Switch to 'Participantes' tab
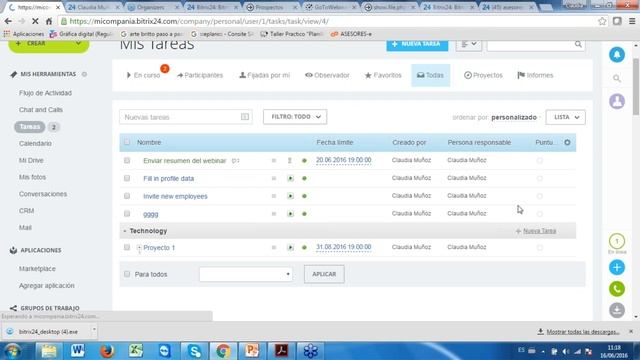Image resolution: width=640 pixels, height=360 pixels. point(200,75)
